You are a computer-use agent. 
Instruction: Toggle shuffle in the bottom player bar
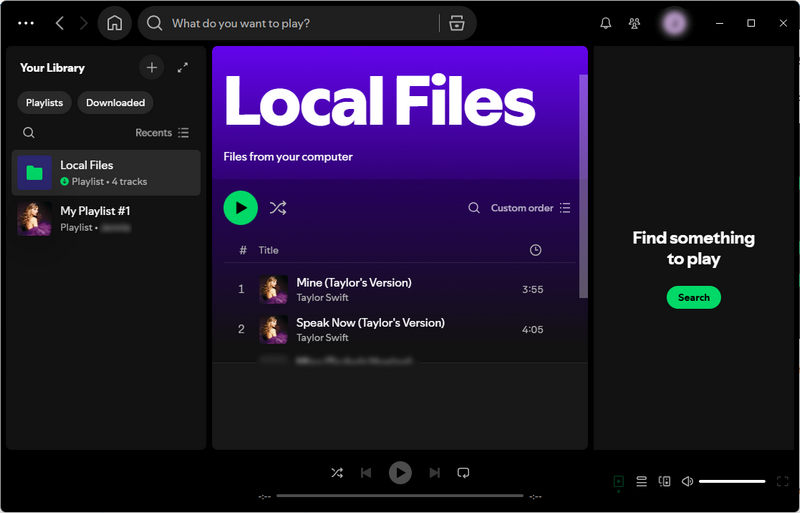pos(337,473)
